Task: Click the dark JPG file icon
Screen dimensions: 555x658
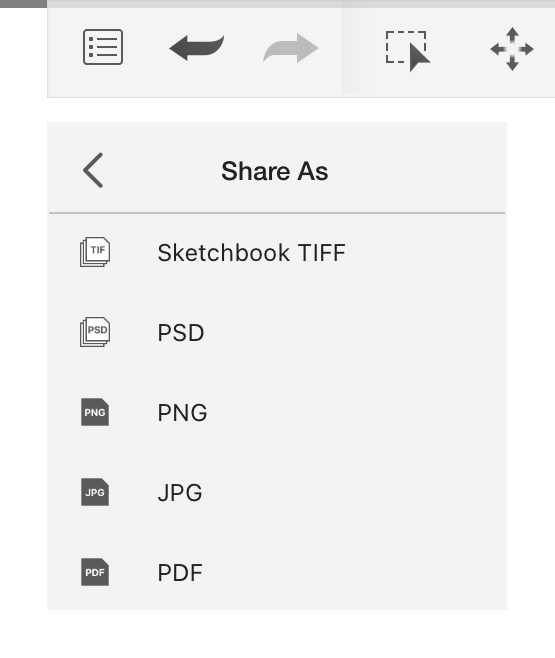Action: (x=95, y=492)
